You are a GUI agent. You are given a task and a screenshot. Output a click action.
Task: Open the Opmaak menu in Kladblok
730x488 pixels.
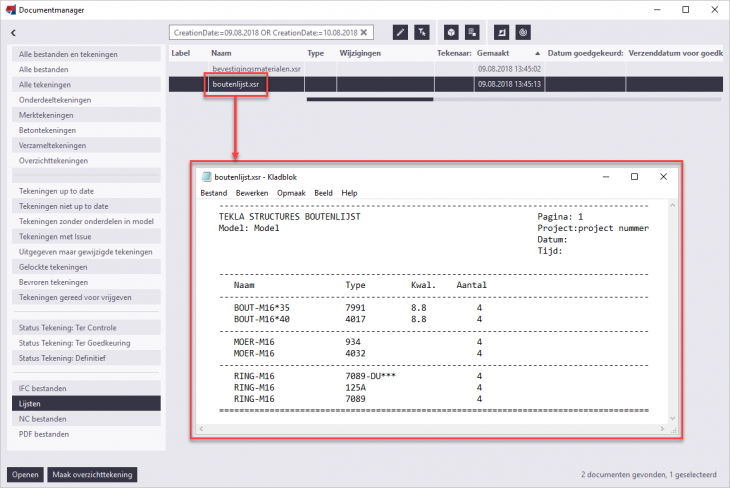291,192
